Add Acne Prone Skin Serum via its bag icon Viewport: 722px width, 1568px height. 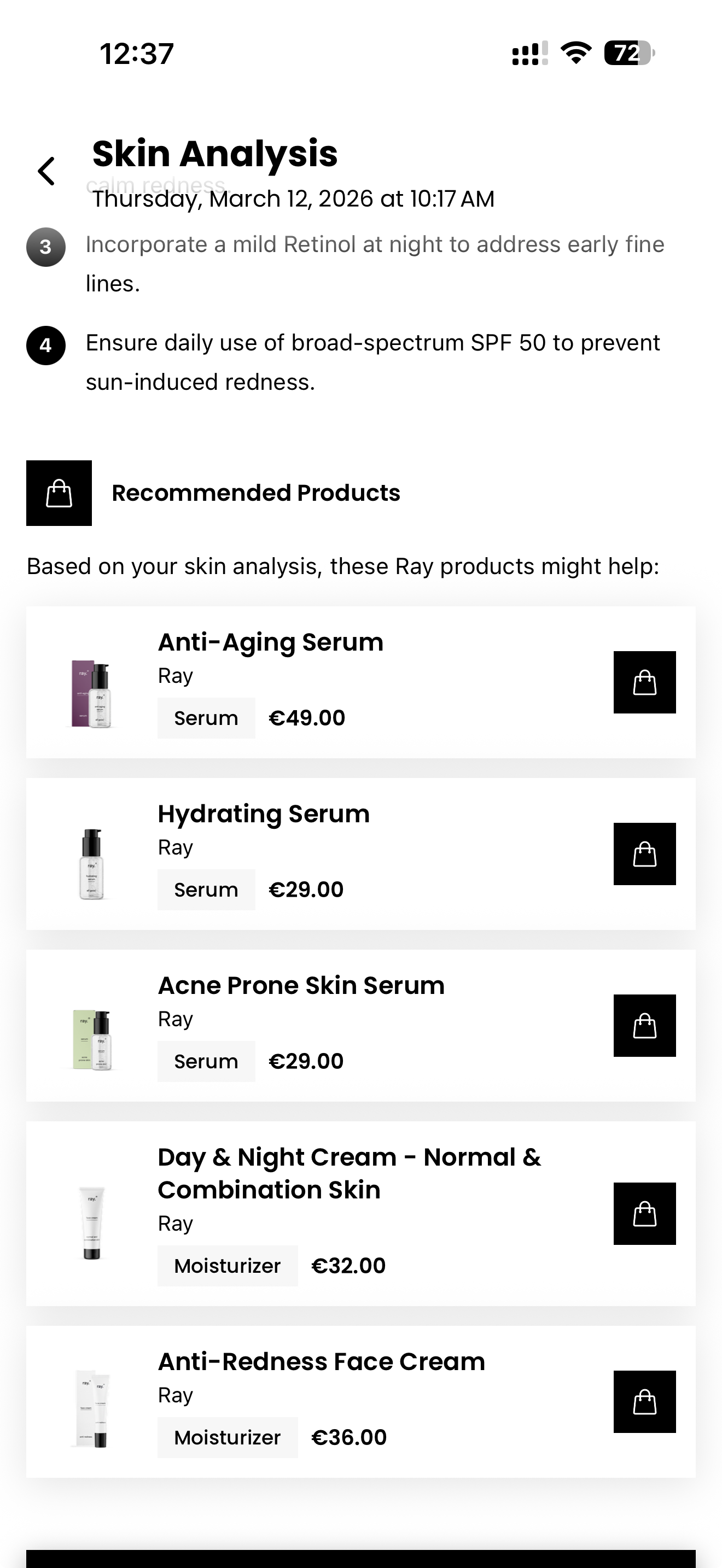645,1025
